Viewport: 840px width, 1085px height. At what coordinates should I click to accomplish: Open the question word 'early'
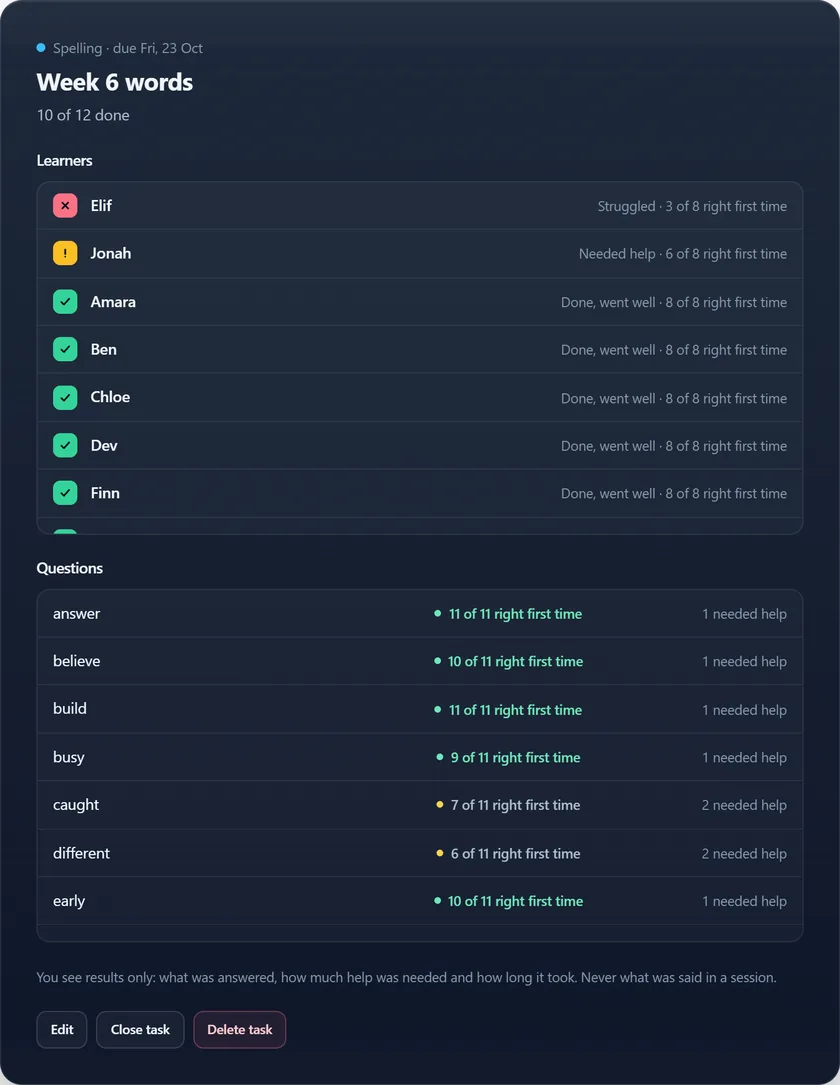[69, 902]
